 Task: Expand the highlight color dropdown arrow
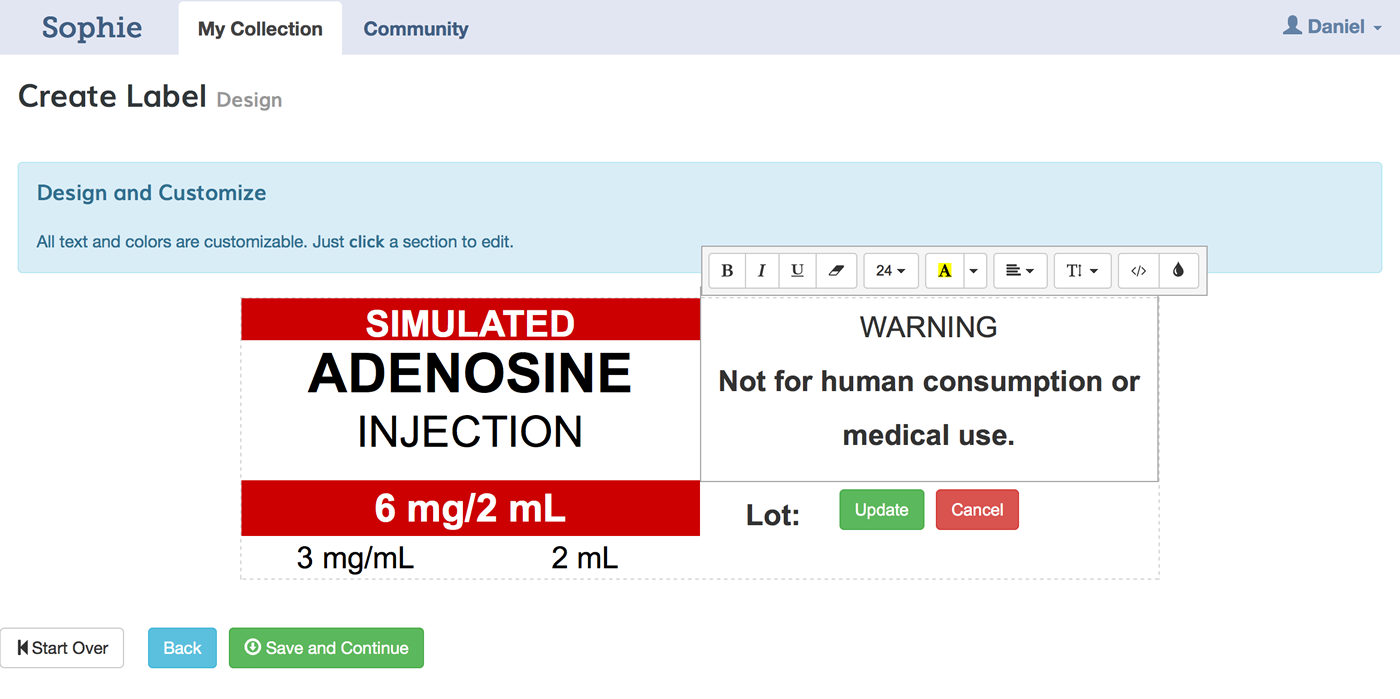(973, 270)
